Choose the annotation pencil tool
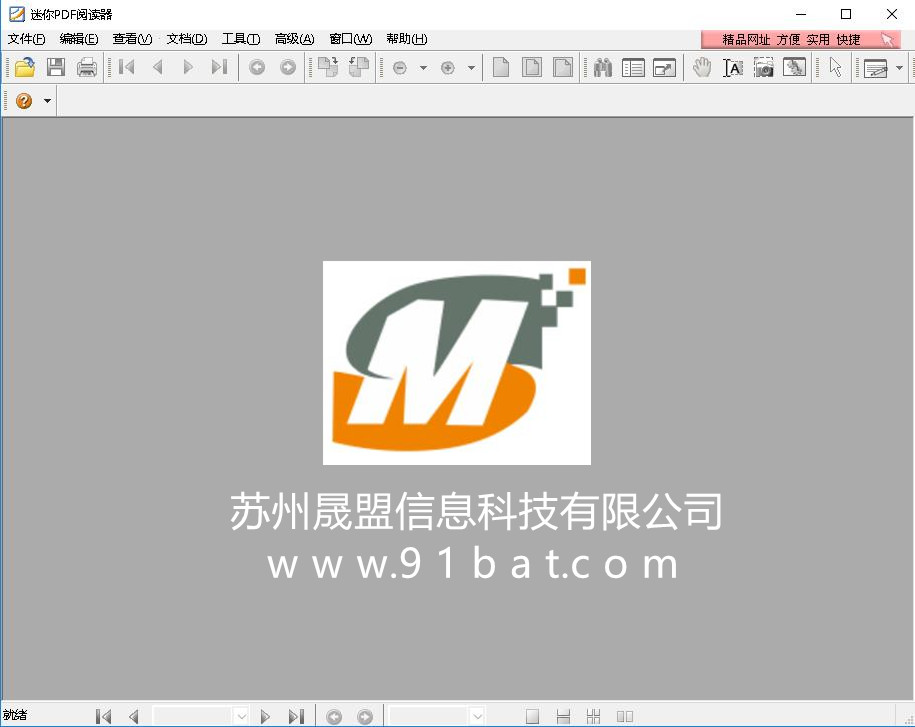Viewport: 915px width, 727px height. tap(875, 68)
